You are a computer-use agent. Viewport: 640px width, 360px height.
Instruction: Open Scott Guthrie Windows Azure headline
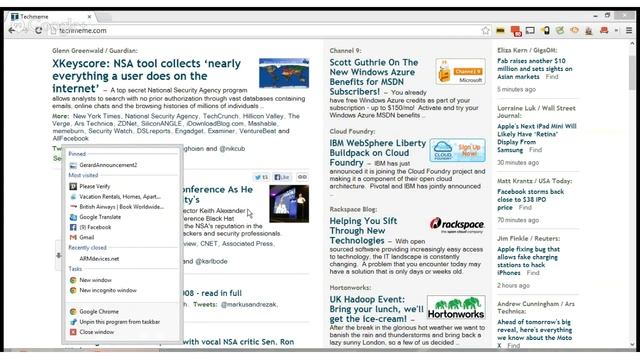point(374,77)
